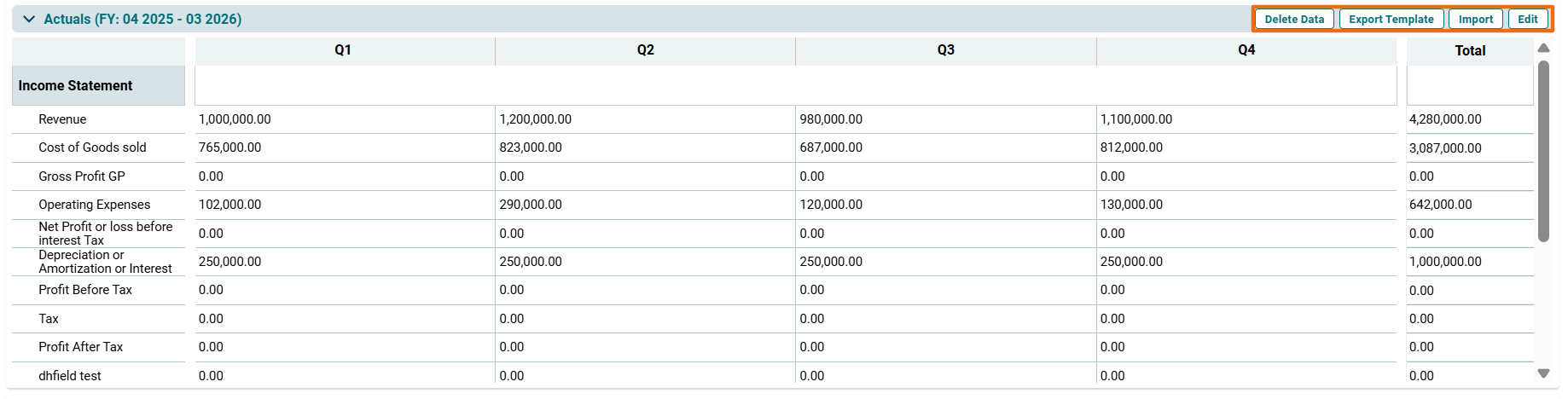Select the Q4 column header
The width and height of the screenshot is (1568, 399).
(1246, 50)
